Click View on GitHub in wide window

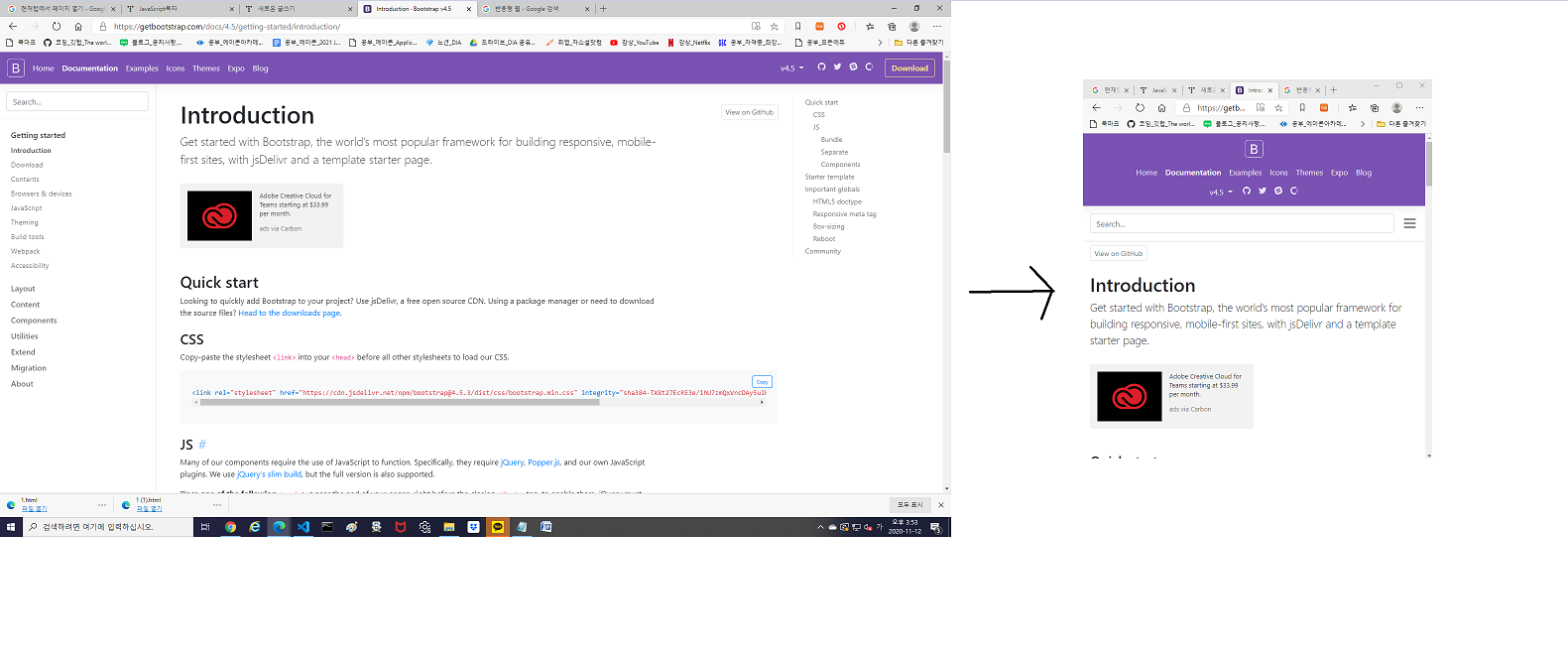coord(749,112)
